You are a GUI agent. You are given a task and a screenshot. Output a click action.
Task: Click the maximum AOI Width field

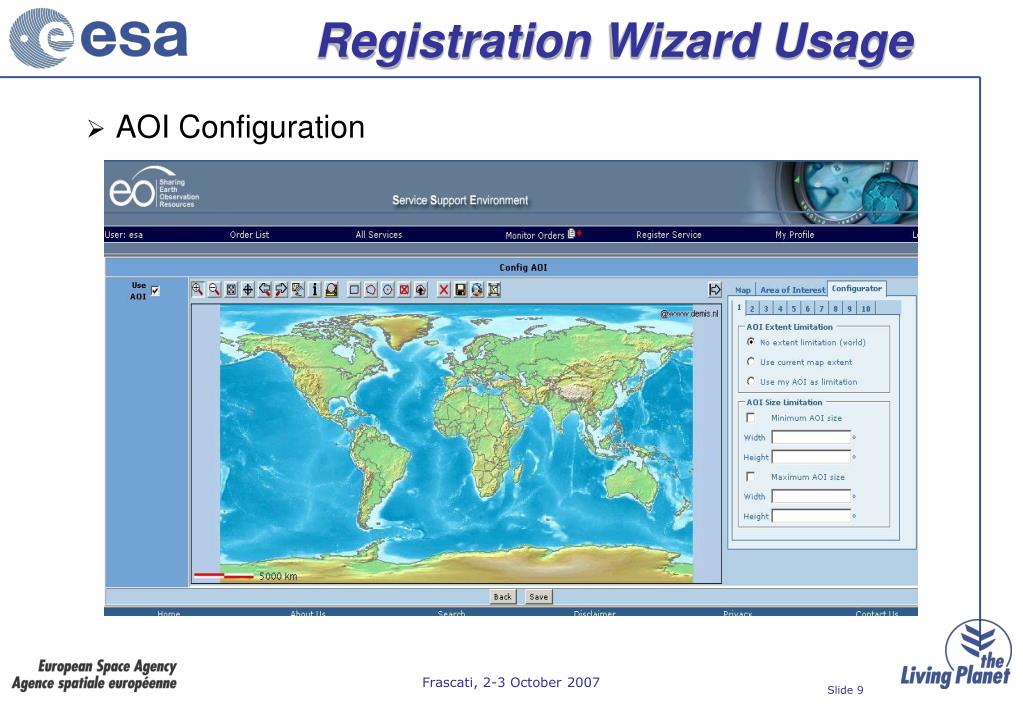coord(811,497)
